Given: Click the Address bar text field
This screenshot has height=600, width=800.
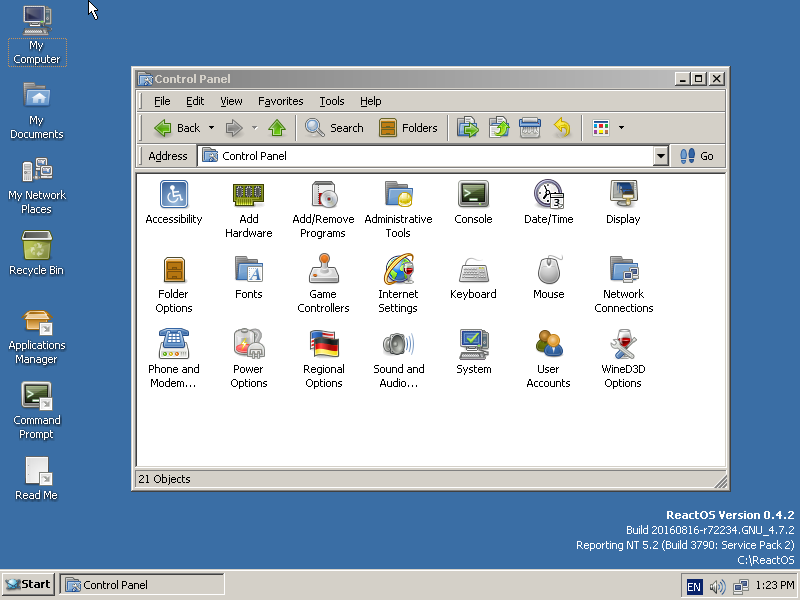Looking at the screenshot, I should point(426,156).
